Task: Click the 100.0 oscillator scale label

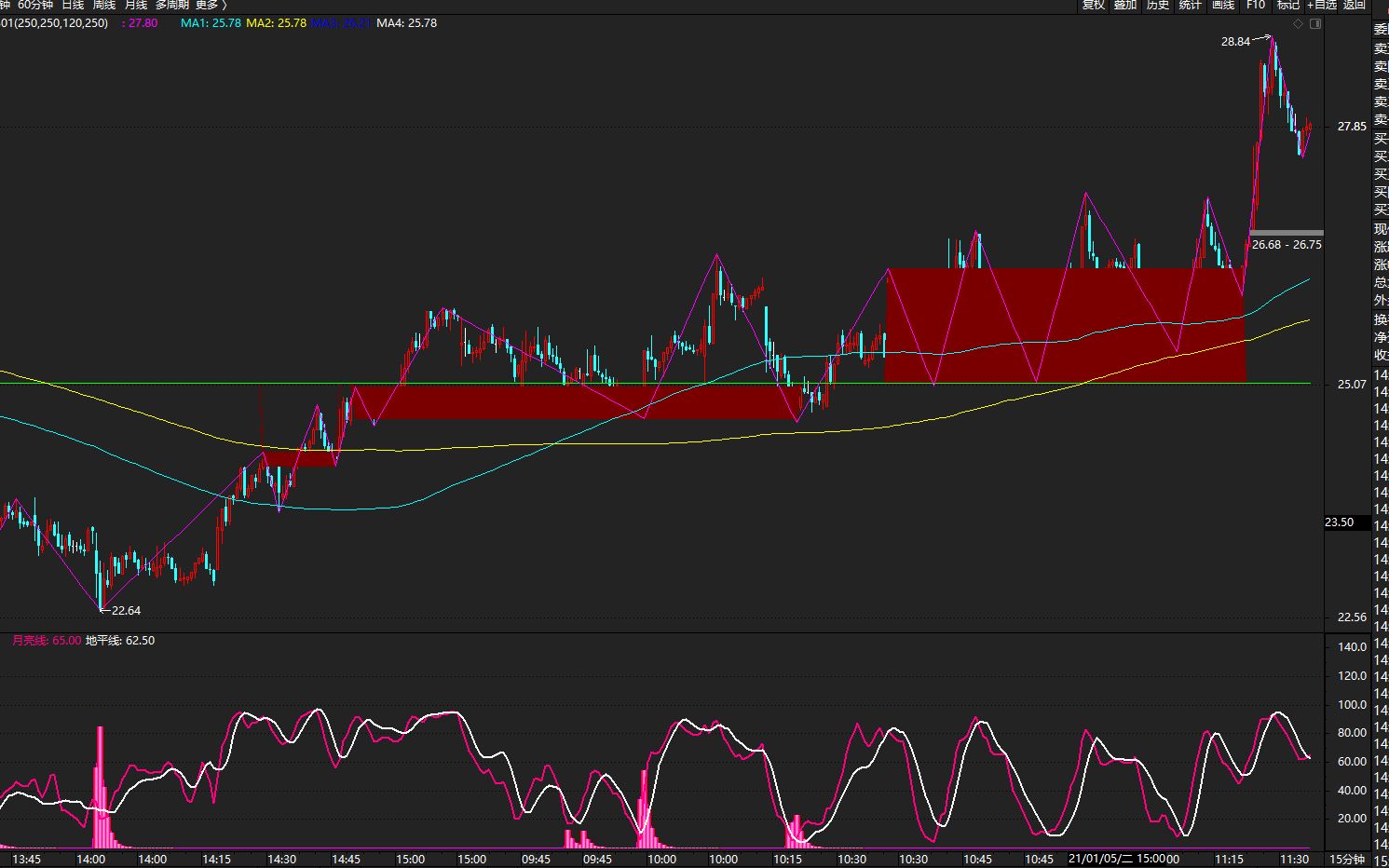Action: [x=1352, y=705]
